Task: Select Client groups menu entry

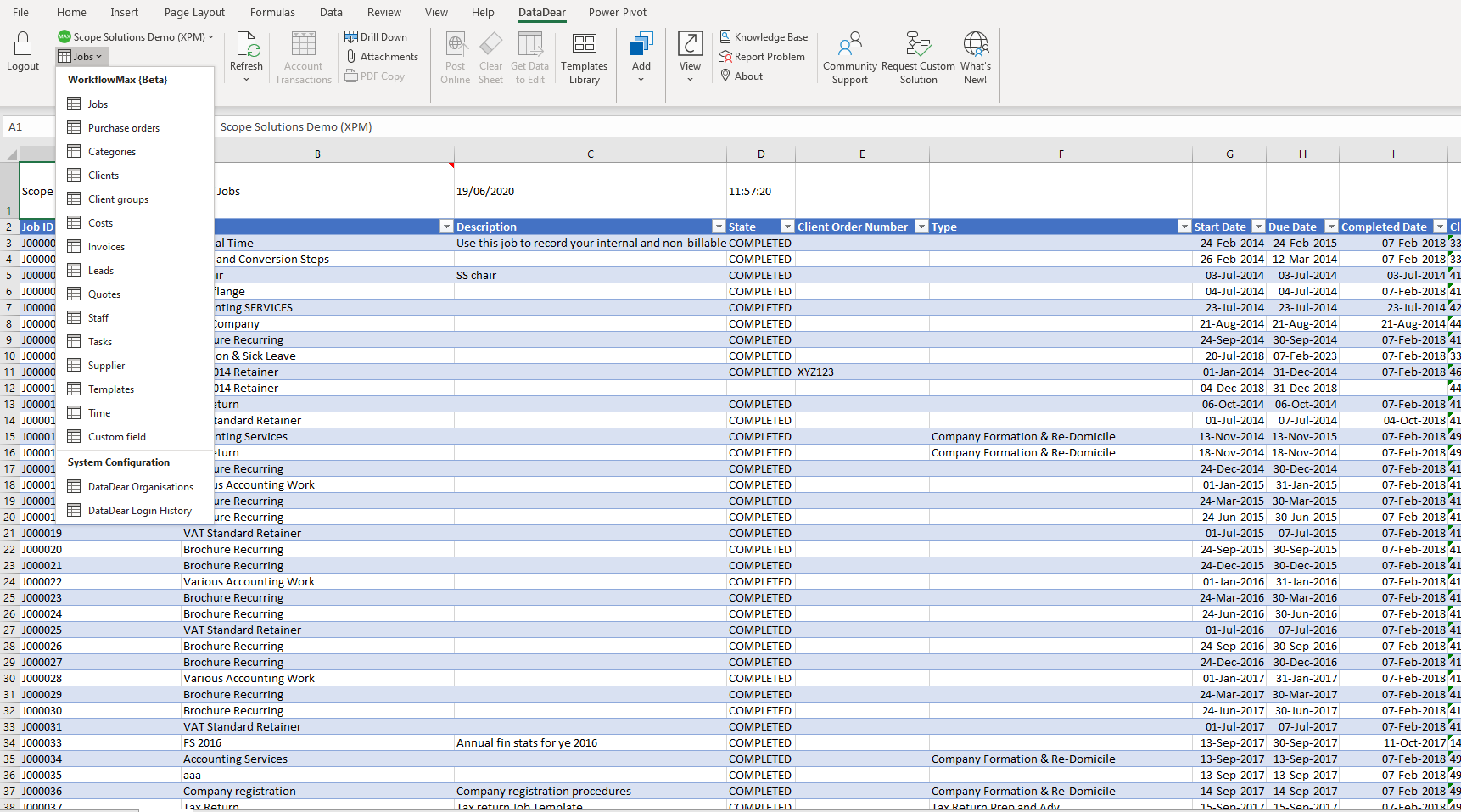Action: click(135, 199)
